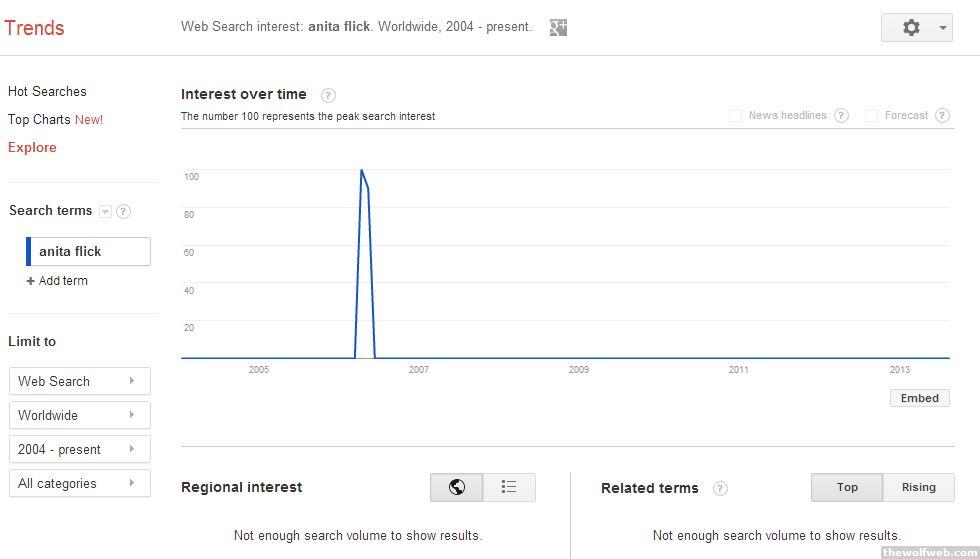Open the Hot Searches page

[47, 91]
